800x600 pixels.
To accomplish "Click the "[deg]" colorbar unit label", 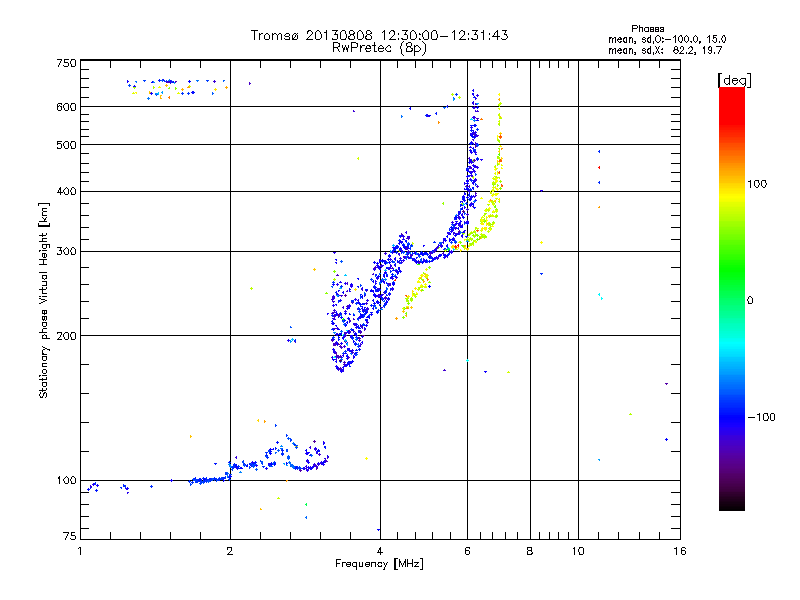I will click(x=734, y=80).
